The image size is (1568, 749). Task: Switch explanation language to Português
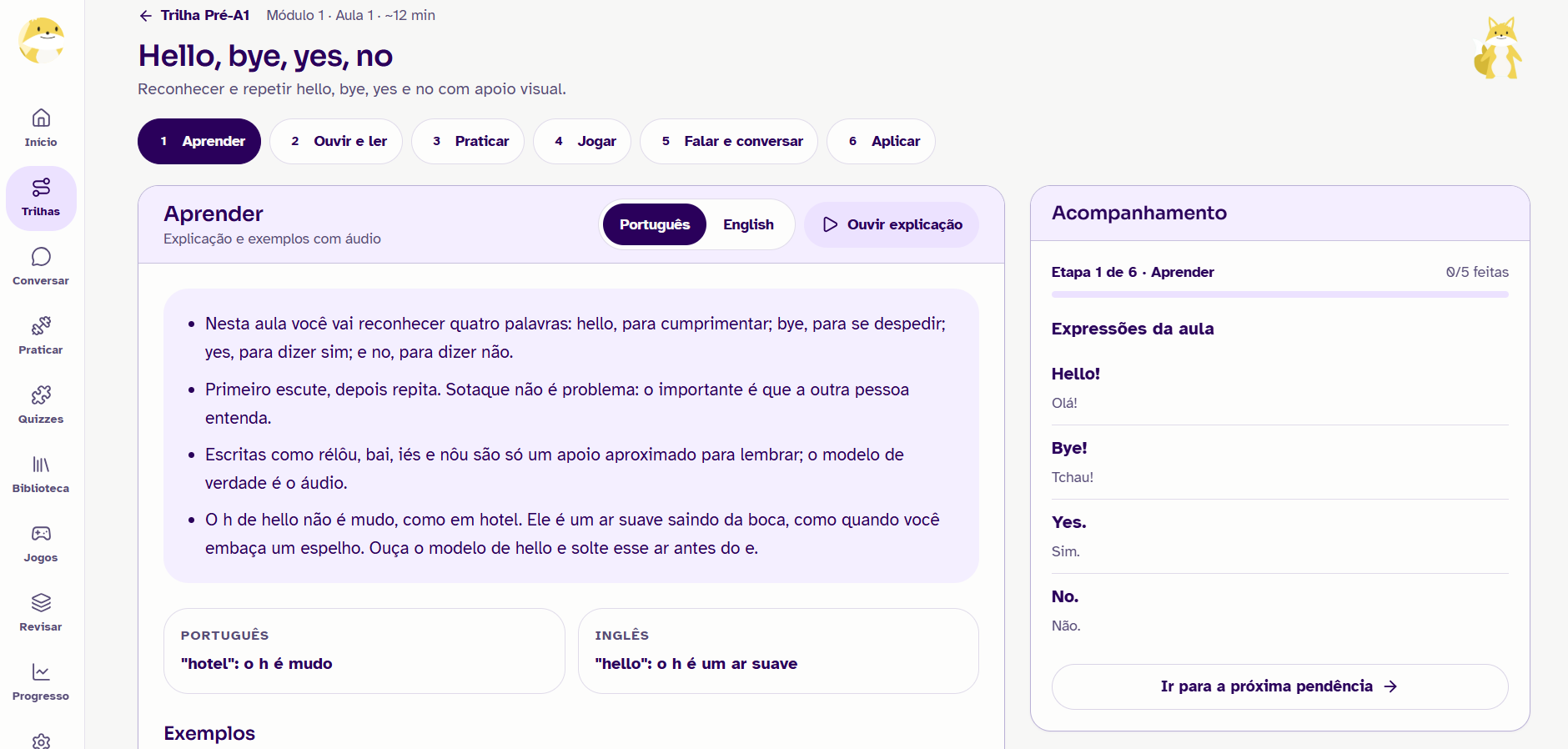pos(655,224)
